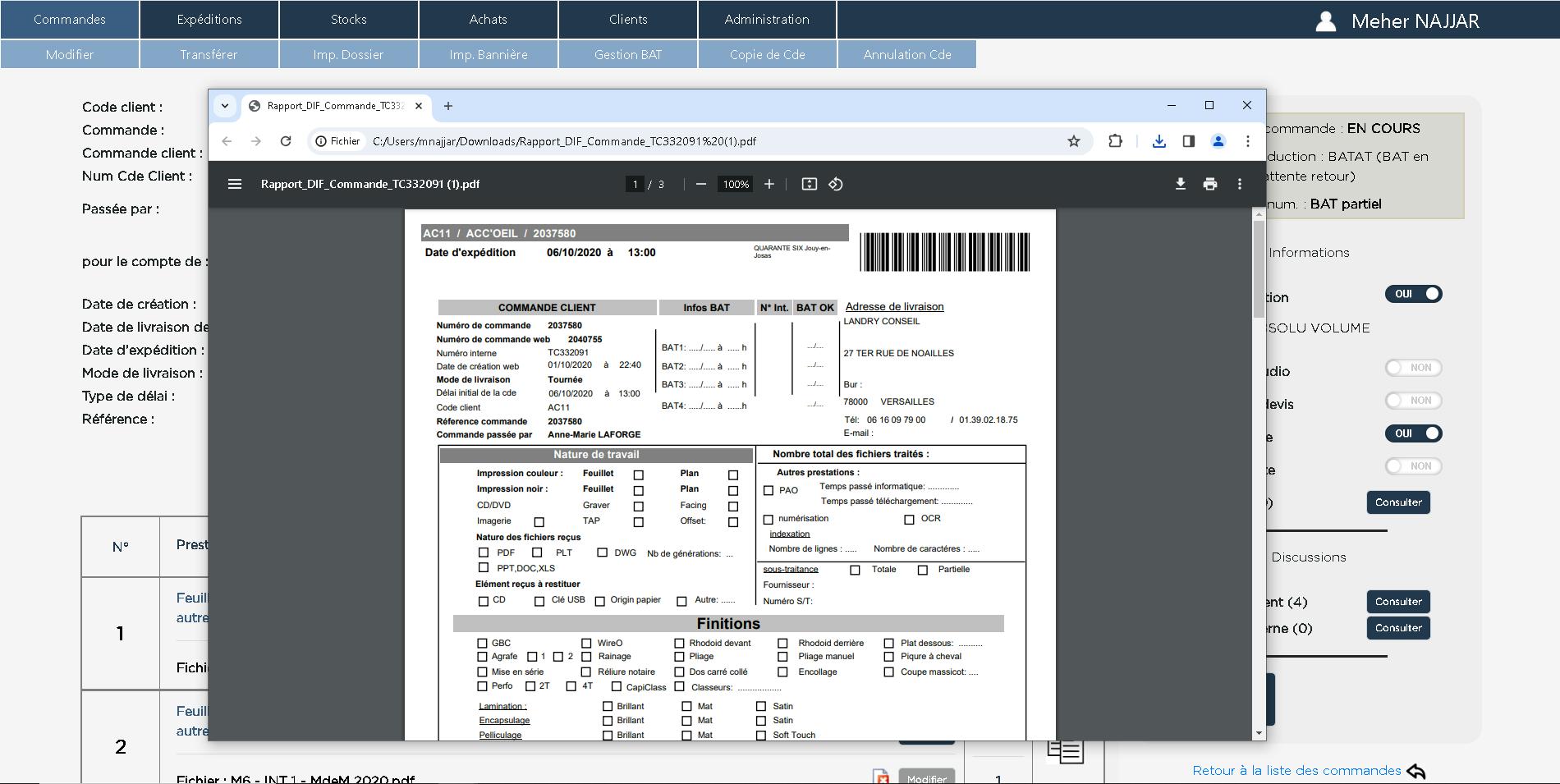
Task: Open the PDF viewer sidebar menu icon
Action: pyautogui.click(x=236, y=184)
